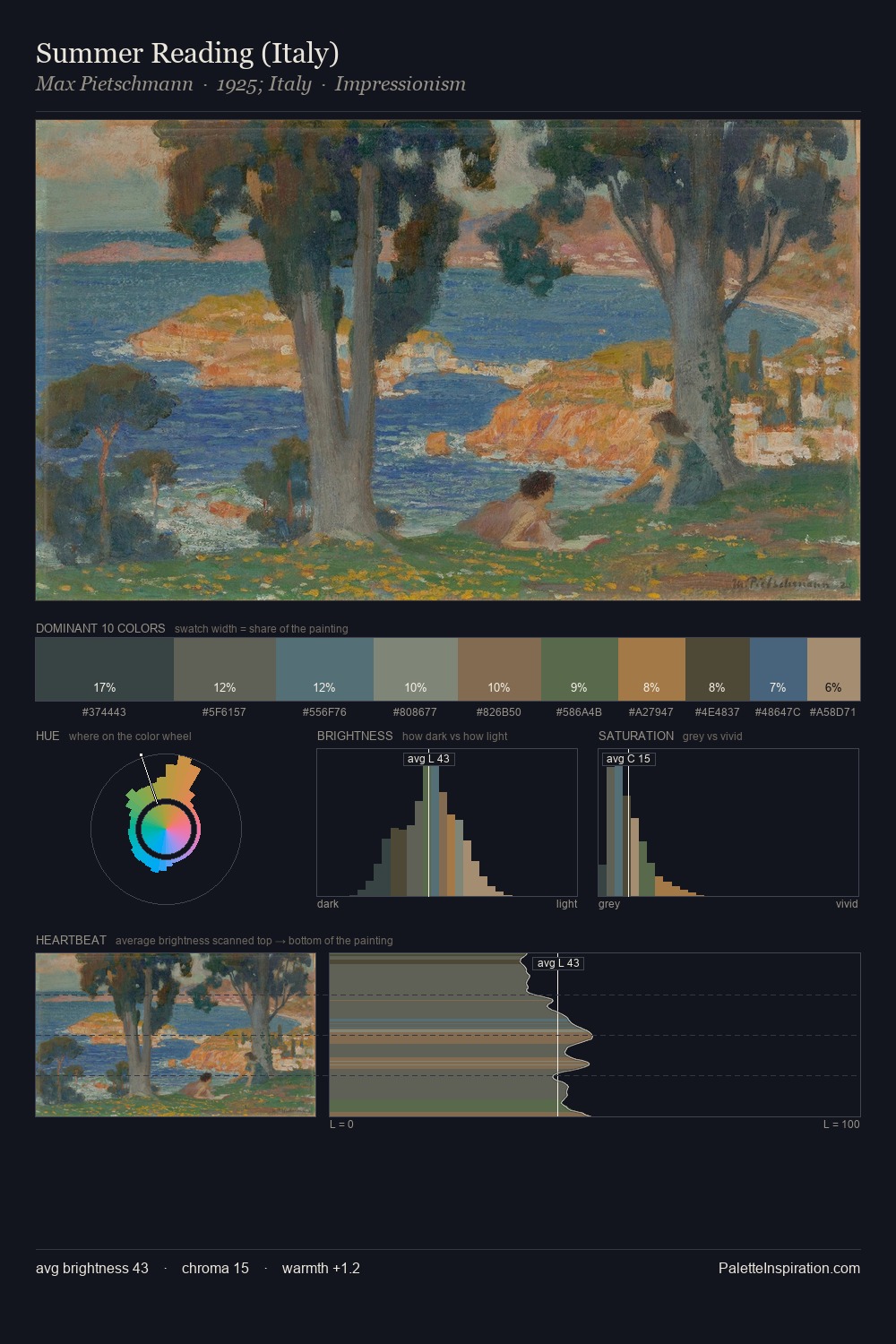This screenshot has width=896, height=1344.
Task: Select the #5F6157 grey swatch
Action: click(225, 669)
